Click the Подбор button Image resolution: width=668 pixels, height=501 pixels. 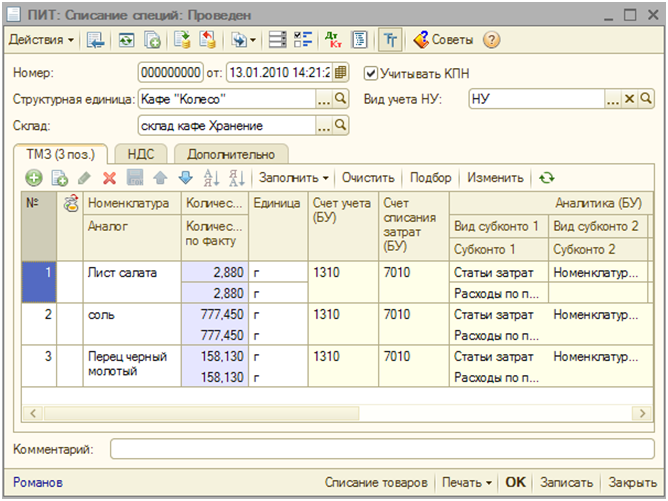pos(430,178)
